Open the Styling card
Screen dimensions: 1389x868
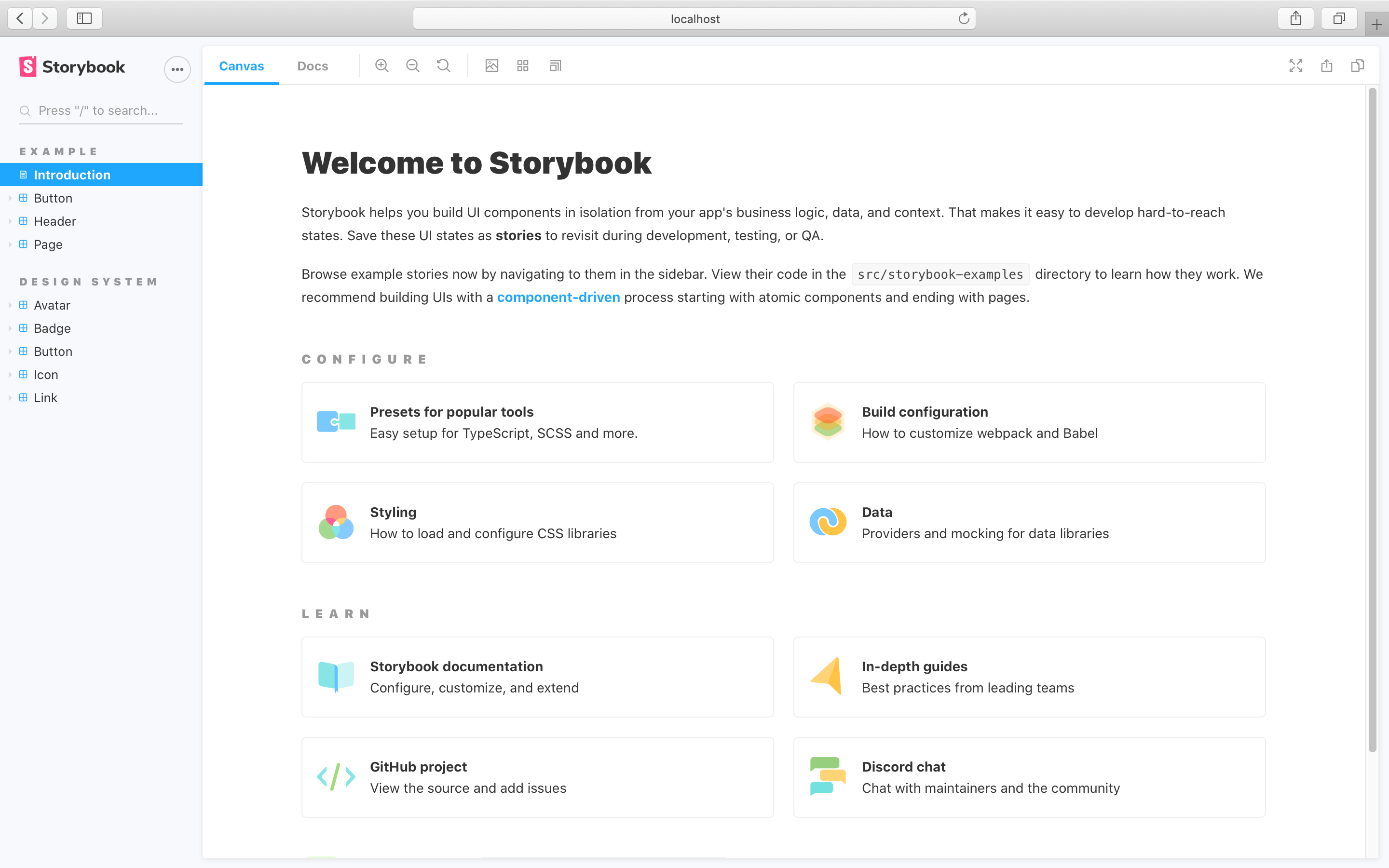(538, 522)
